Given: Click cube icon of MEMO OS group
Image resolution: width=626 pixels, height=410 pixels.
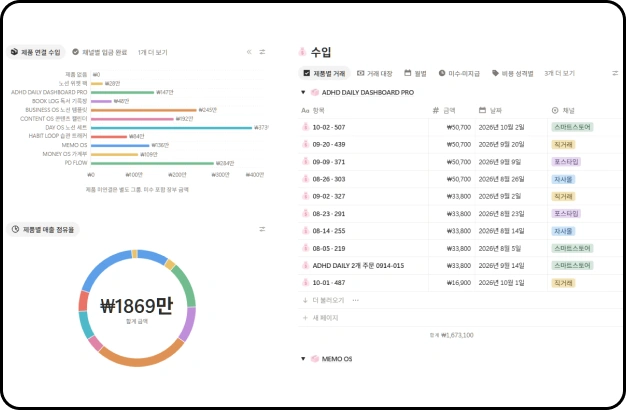Looking at the screenshot, I should [315, 359].
